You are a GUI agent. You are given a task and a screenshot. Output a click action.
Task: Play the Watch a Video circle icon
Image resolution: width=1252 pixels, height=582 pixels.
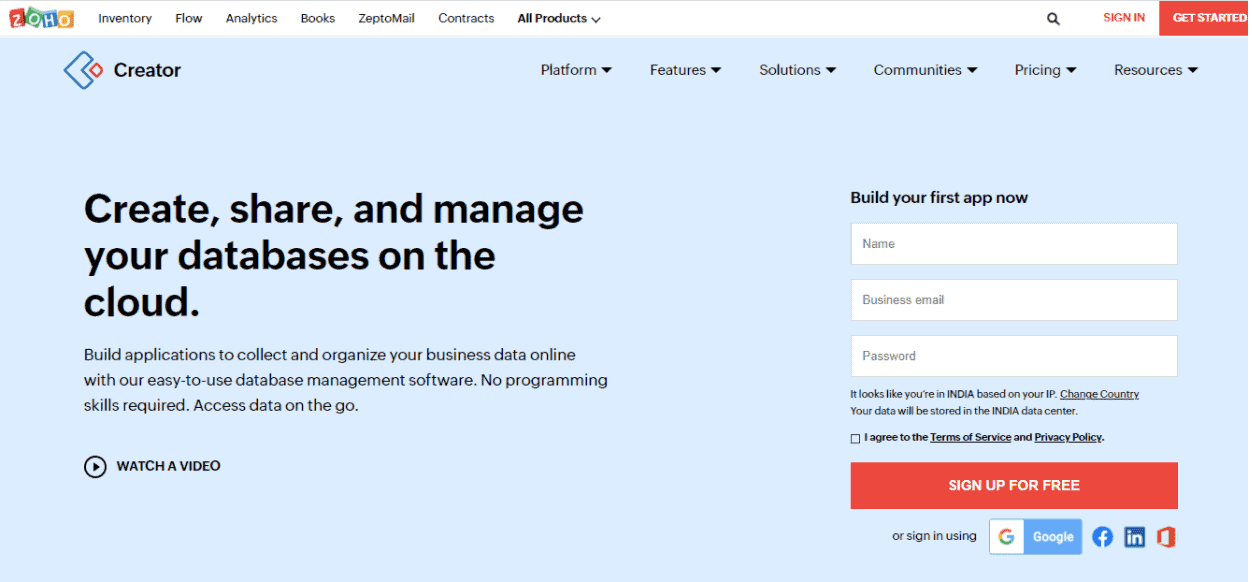coord(95,466)
